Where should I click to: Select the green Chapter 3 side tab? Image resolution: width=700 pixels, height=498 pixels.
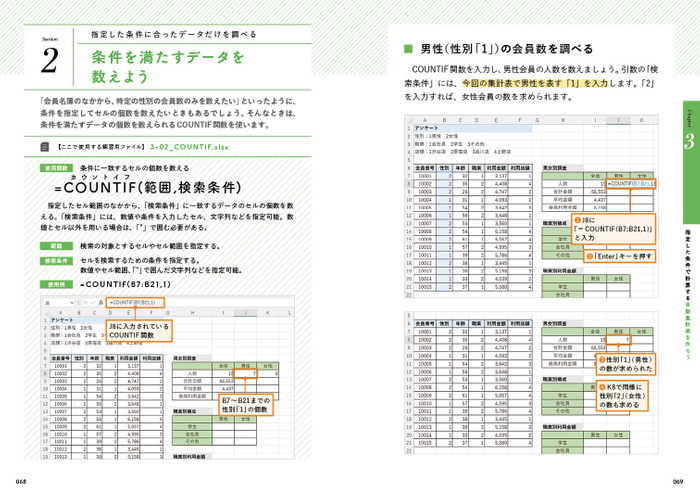pyautogui.click(x=691, y=162)
